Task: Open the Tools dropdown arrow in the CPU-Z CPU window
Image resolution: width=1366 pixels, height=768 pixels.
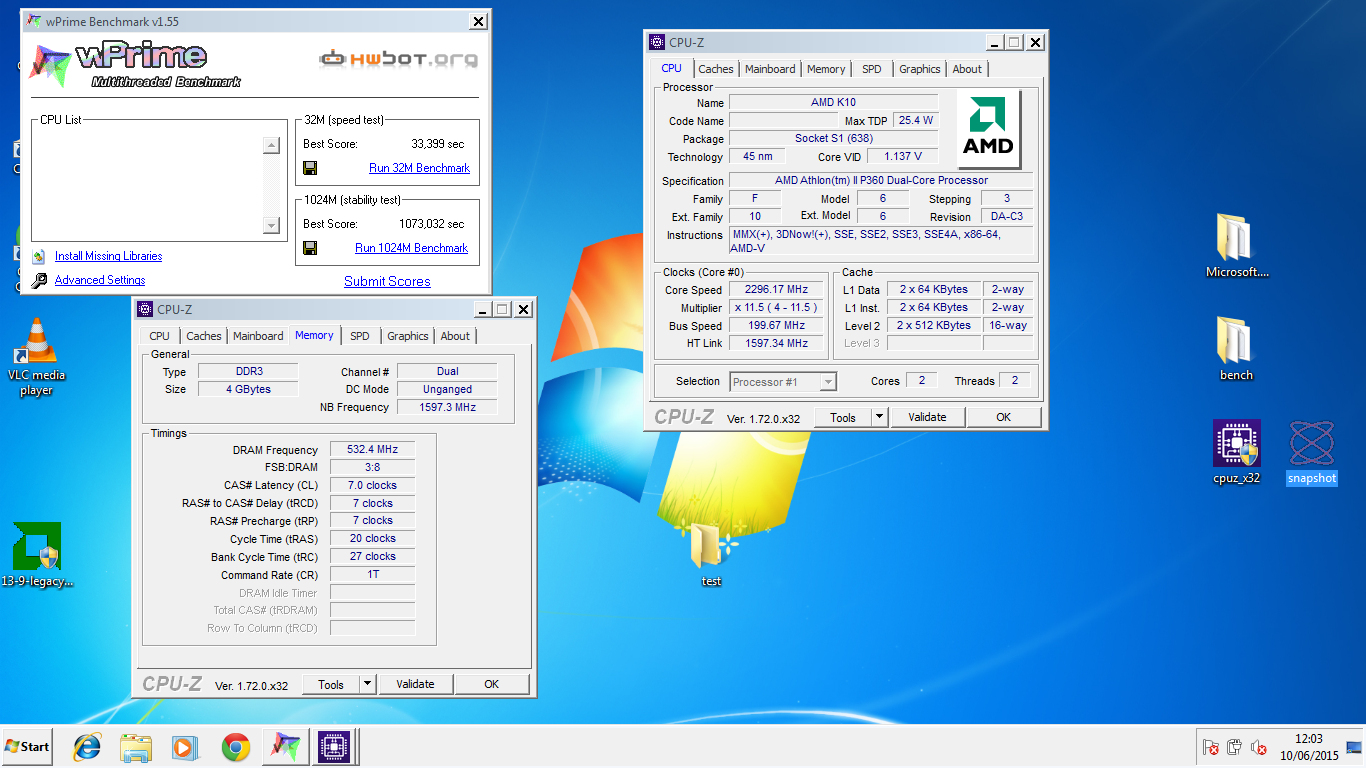Action: coord(879,417)
